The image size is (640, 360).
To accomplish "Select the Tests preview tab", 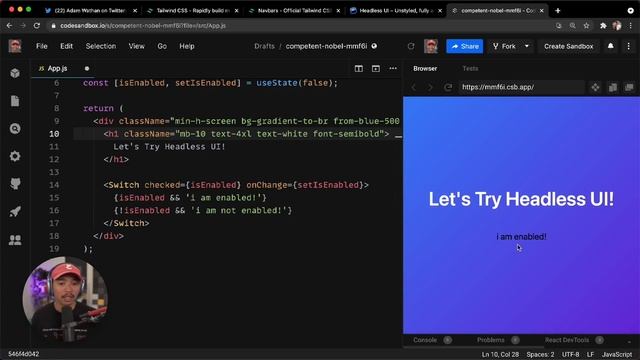I will click(x=470, y=69).
